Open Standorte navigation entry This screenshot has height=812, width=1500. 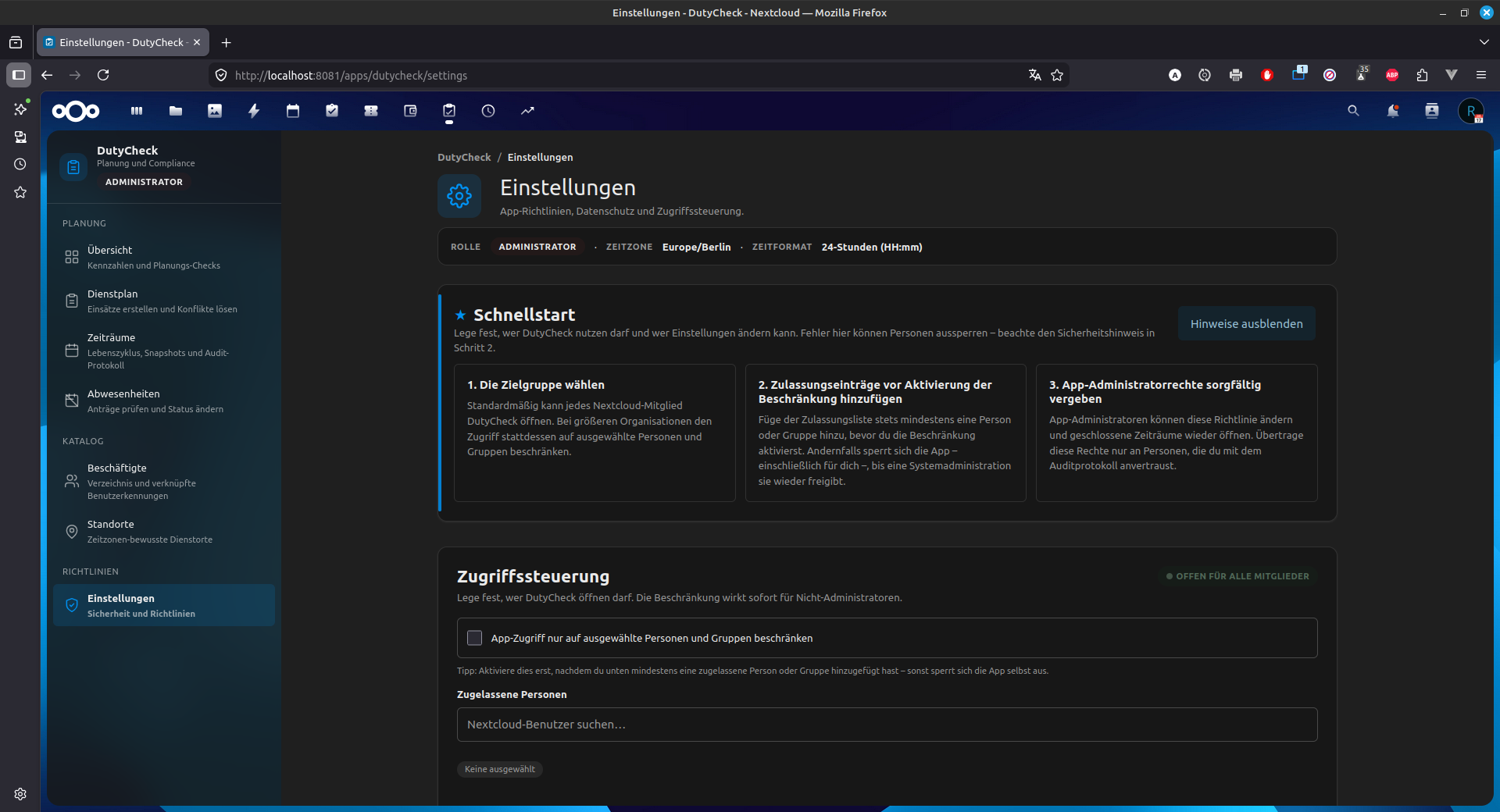click(x=164, y=531)
